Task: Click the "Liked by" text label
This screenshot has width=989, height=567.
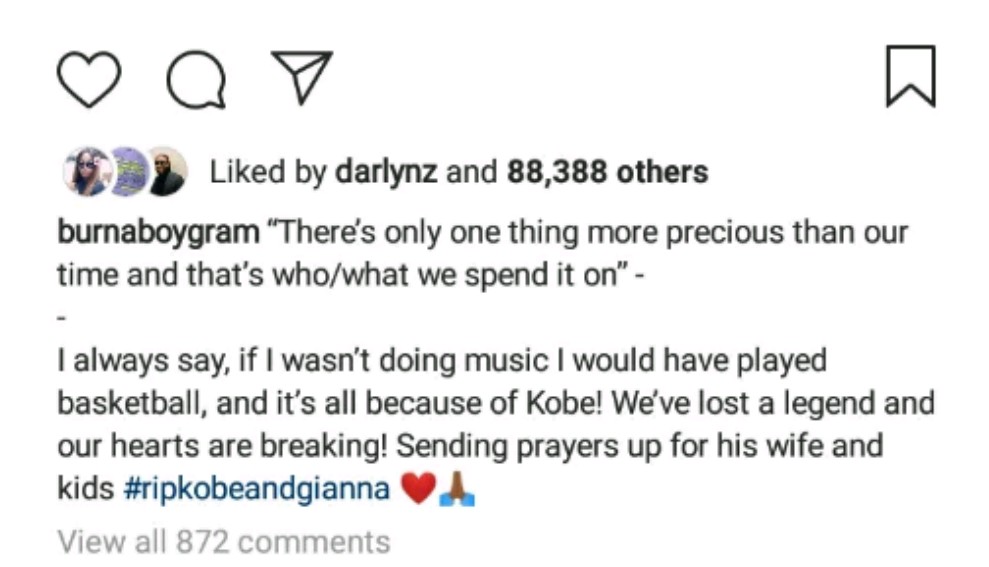Action: [268, 172]
